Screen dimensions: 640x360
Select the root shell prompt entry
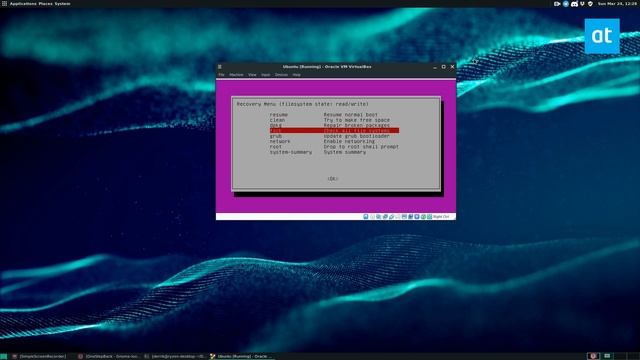click(x=334, y=147)
